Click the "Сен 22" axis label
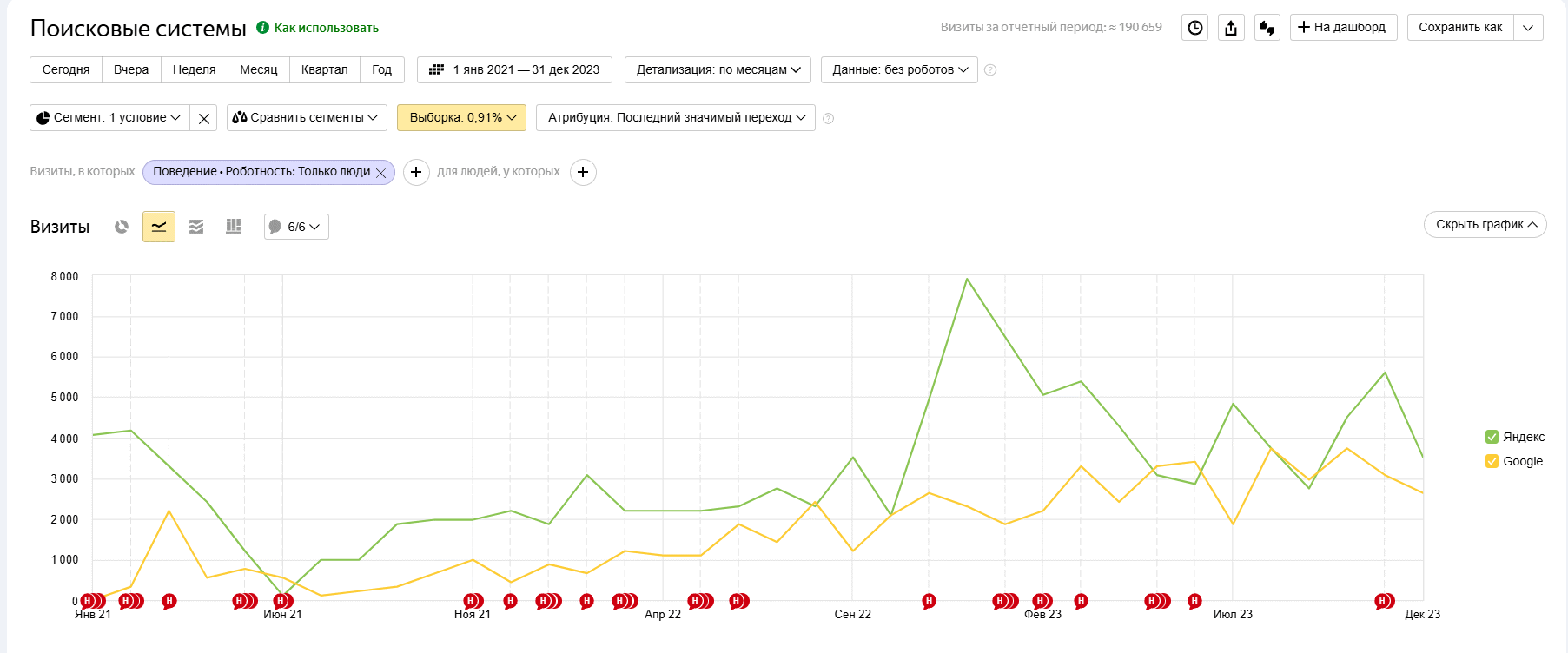 (853, 615)
